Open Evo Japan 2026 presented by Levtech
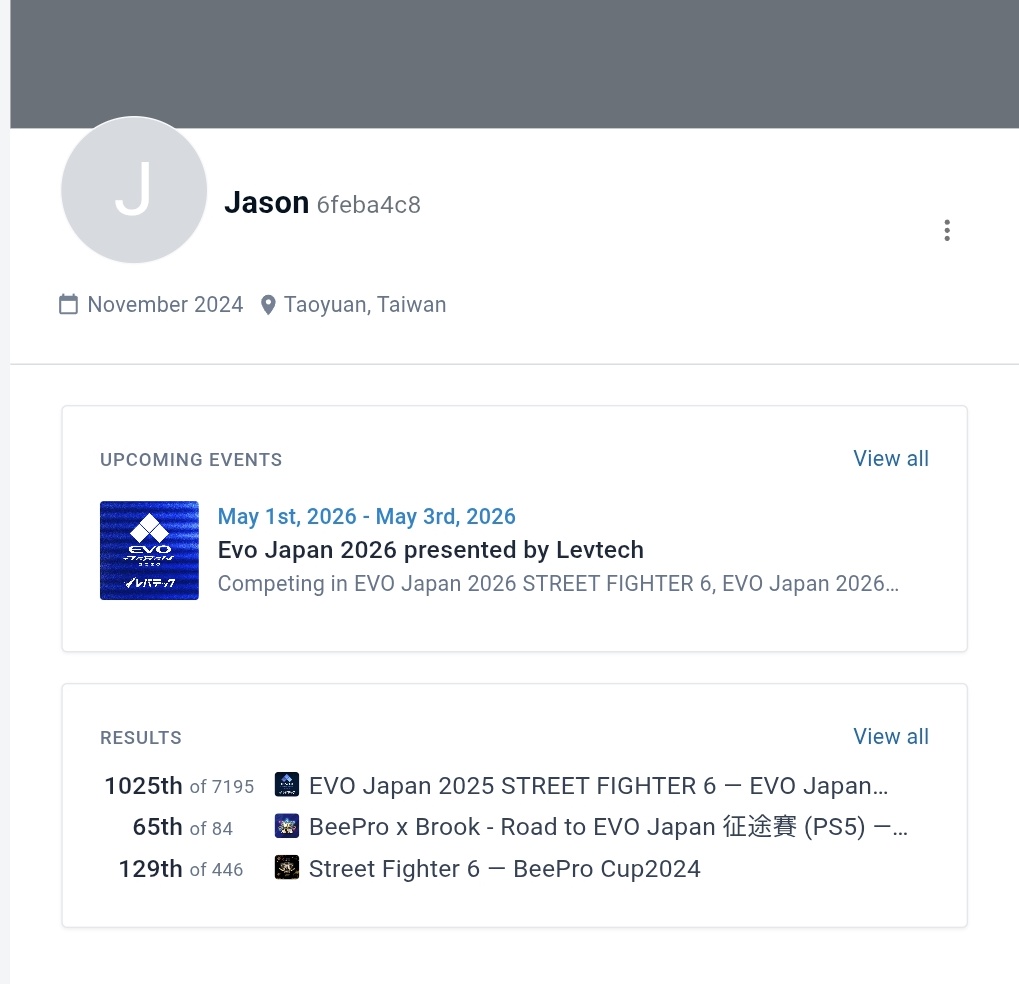The height and width of the screenshot is (984, 1019). point(431,550)
